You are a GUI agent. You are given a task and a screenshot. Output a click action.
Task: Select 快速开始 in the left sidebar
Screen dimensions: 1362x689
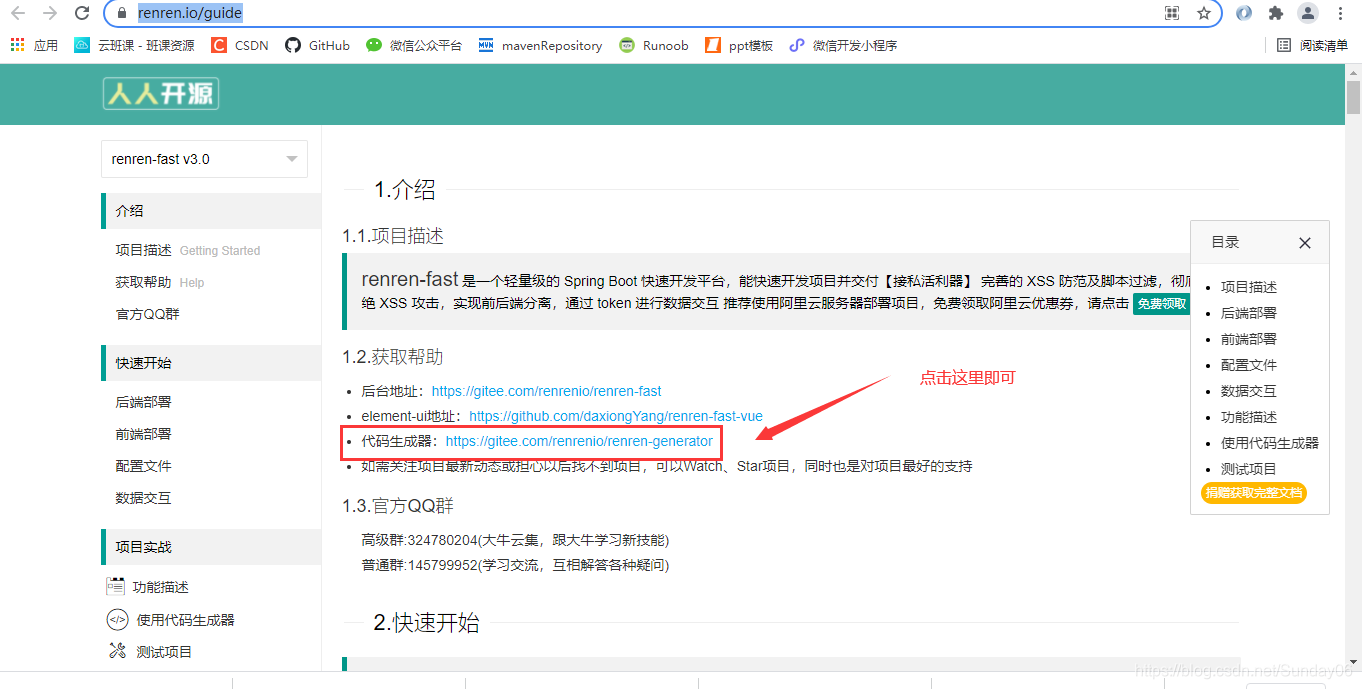(143, 362)
